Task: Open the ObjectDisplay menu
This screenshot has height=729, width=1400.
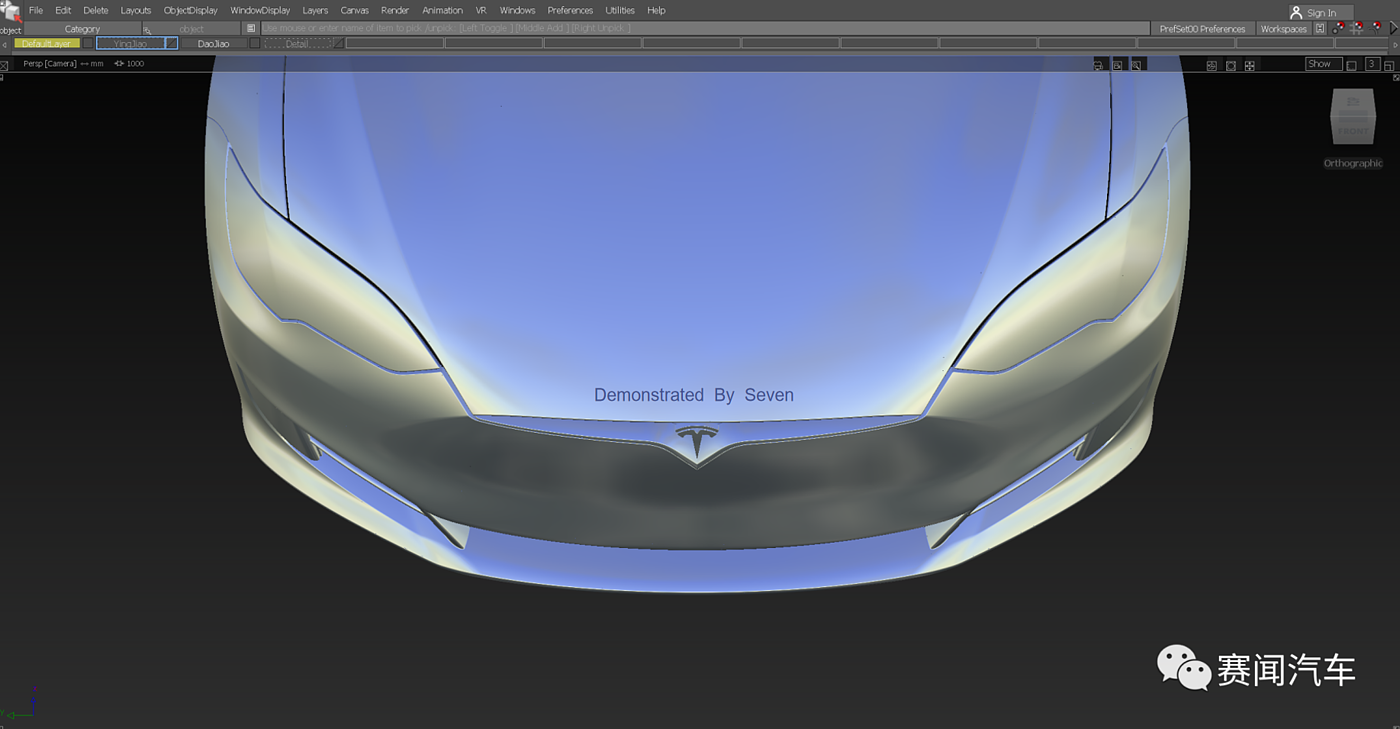Action: tap(190, 10)
